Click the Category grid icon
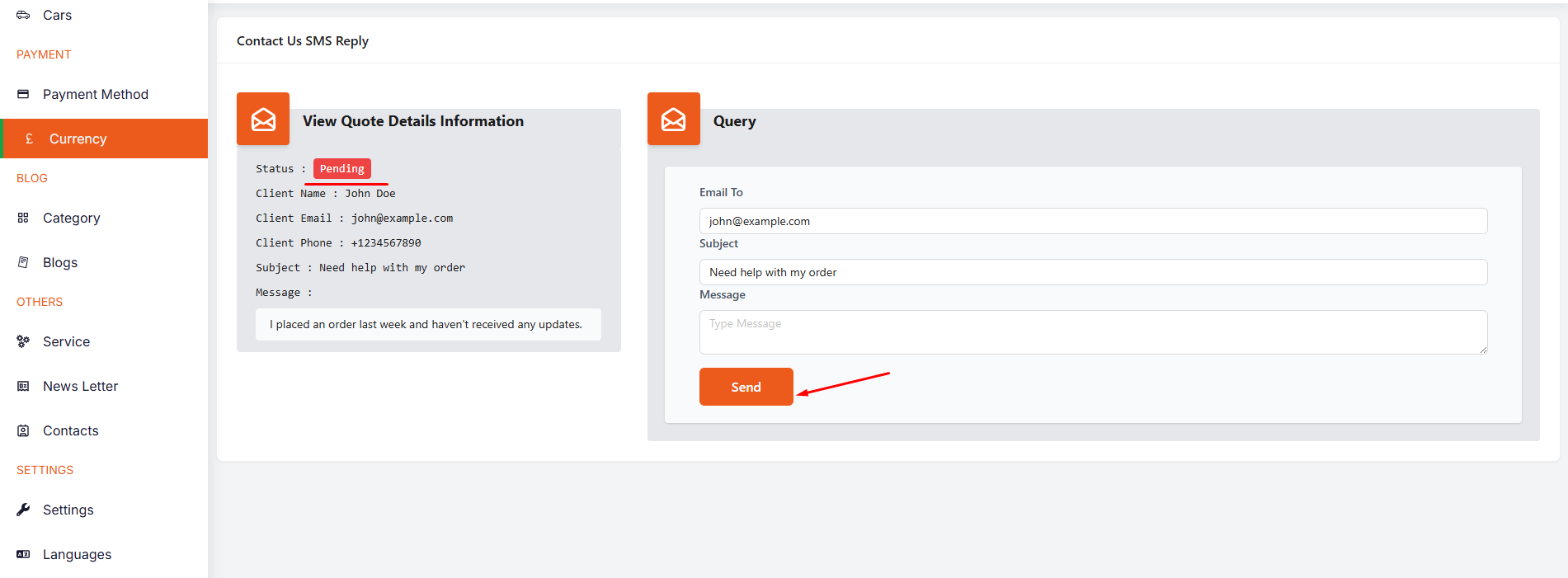Screen dimensions: 1568x578 (23, 218)
